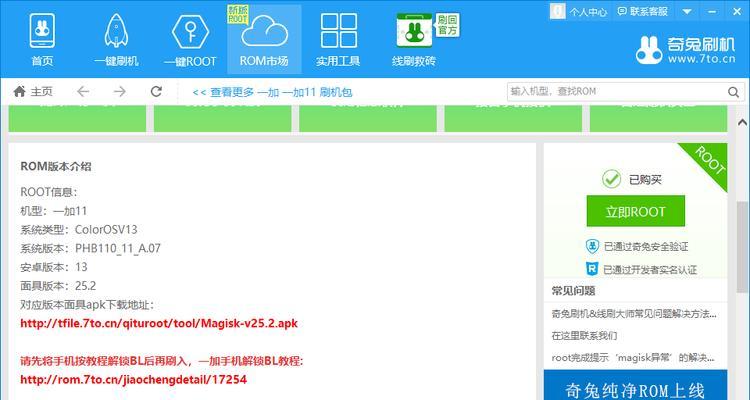
Task: Open 个人中心 user center
Action: [579, 11]
